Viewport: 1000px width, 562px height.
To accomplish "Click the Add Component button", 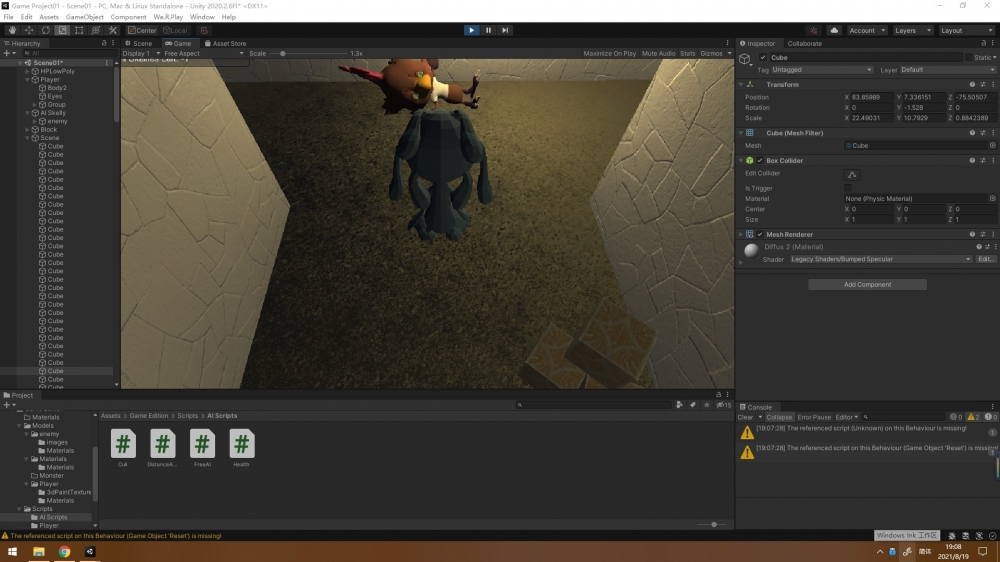I will 867,285.
